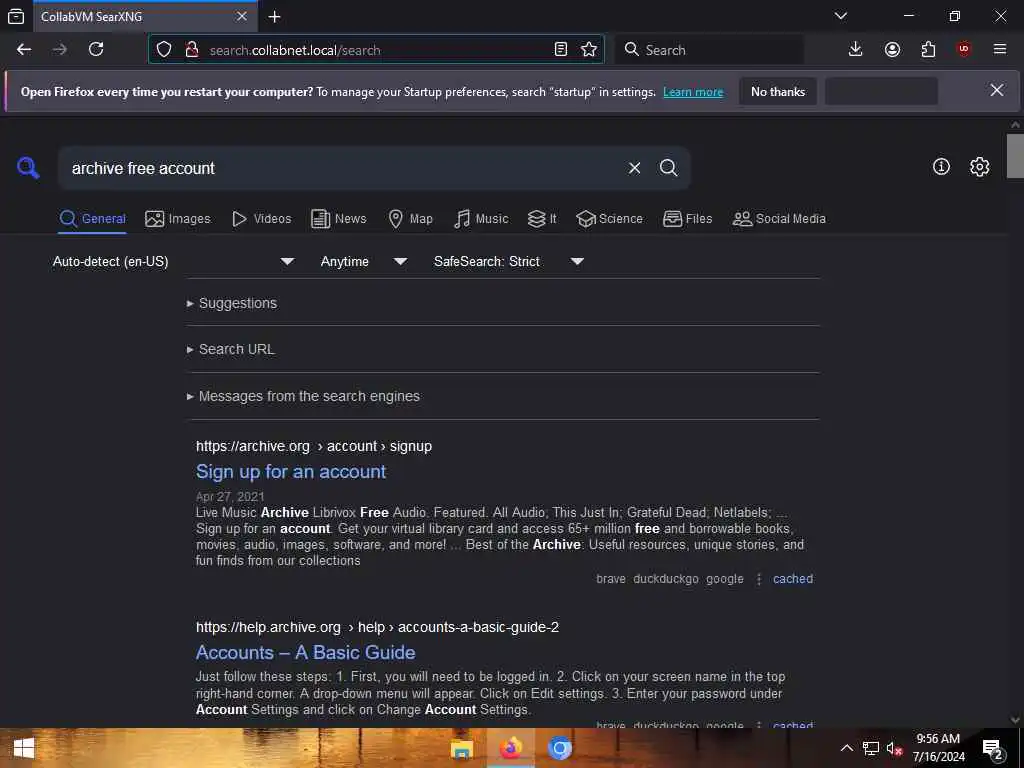Open the Windows notification center
The width and height of the screenshot is (1024, 768).
point(993,749)
